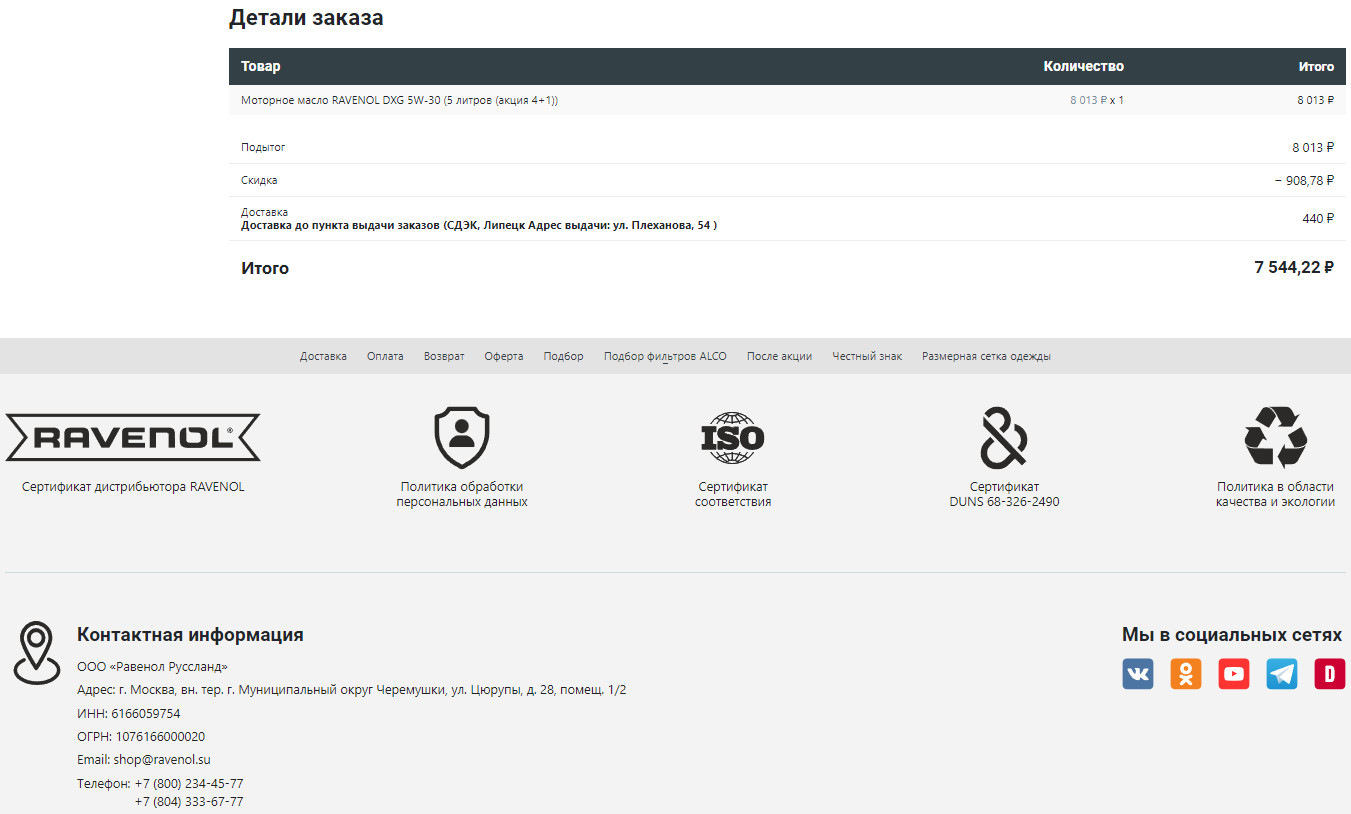
Task: Open Сертификат соответствия link
Action: tap(733, 494)
